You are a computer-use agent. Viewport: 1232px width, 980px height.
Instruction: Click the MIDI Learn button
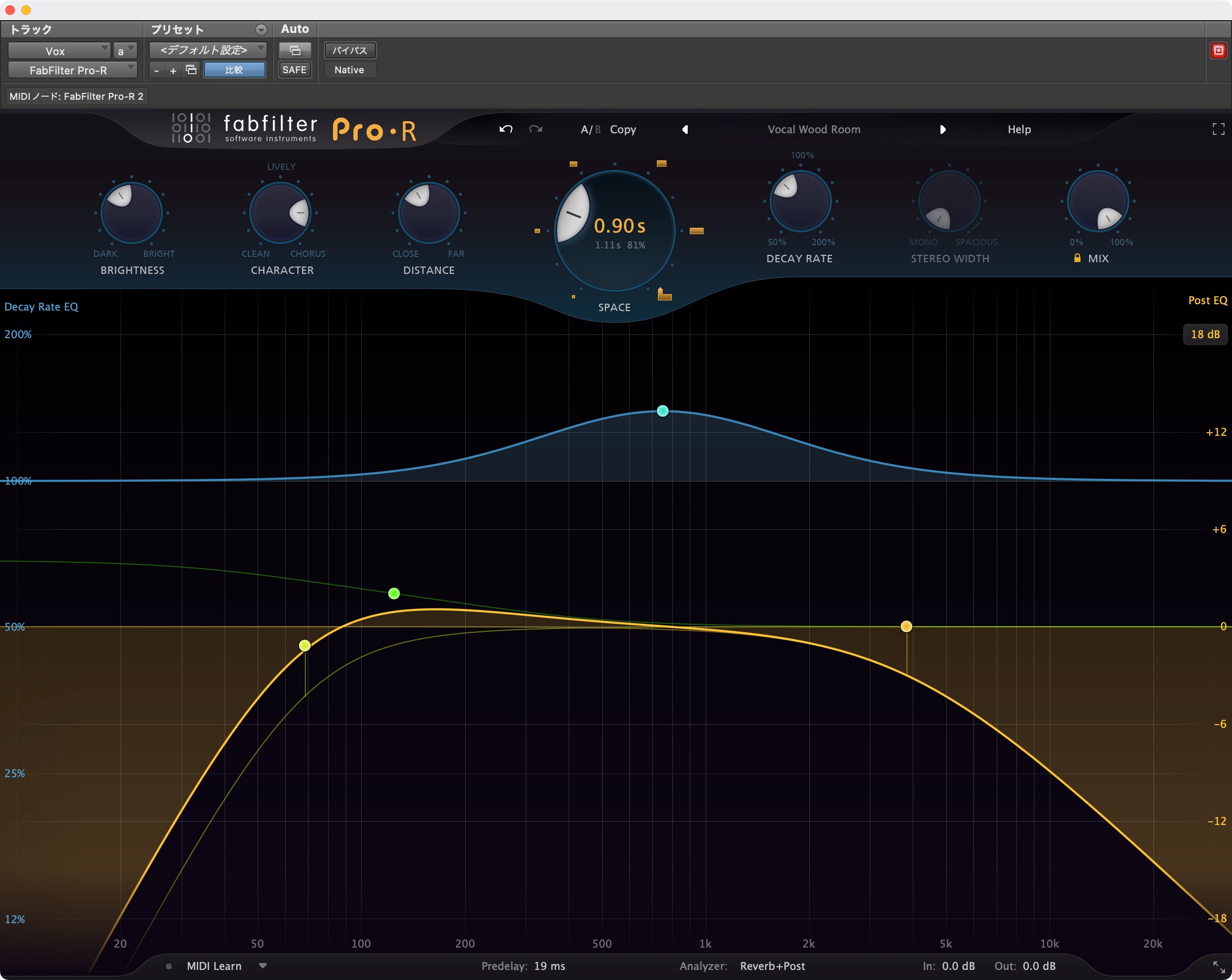tap(215, 966)
